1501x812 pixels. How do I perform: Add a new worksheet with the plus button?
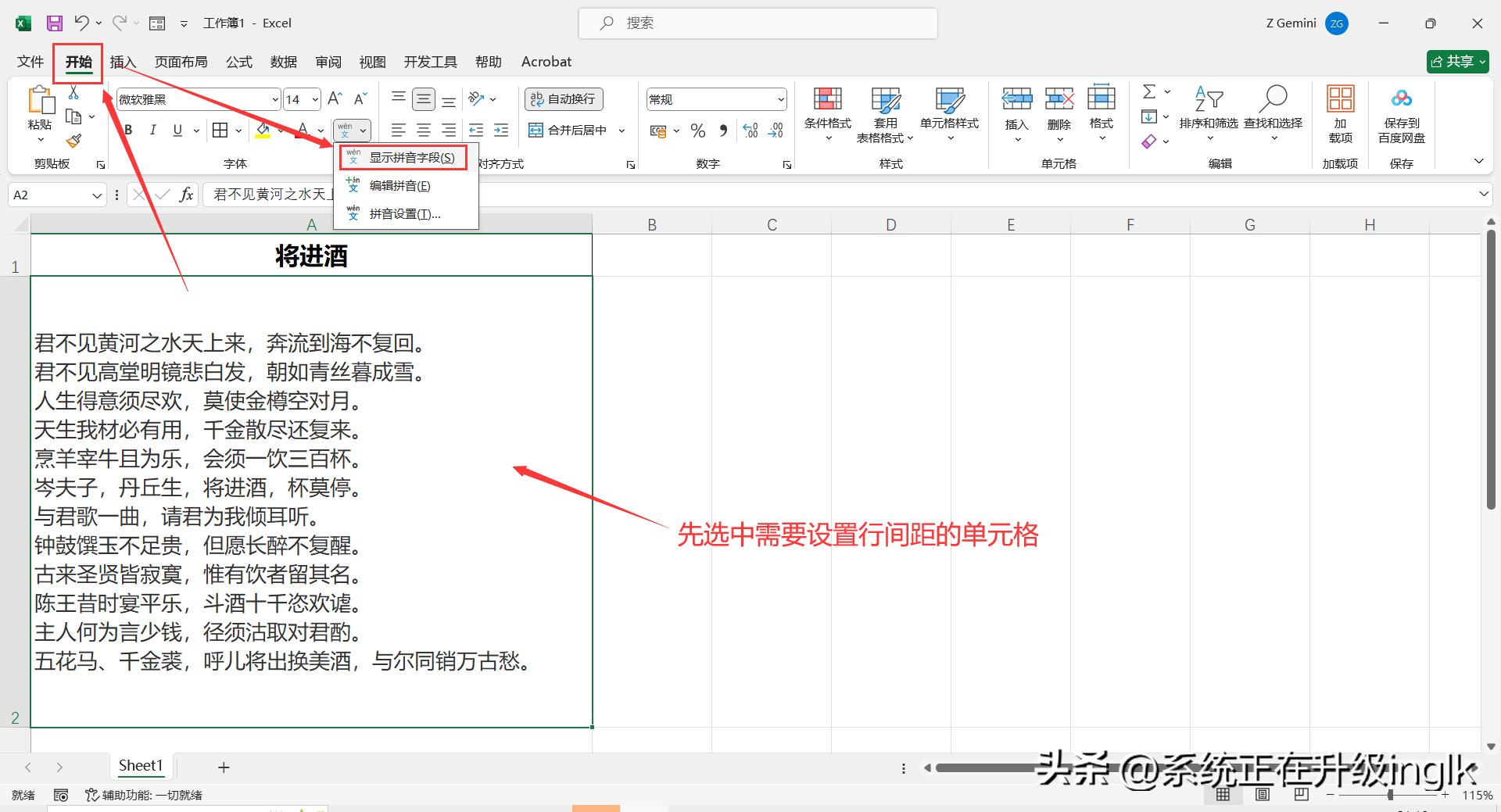pos(224,767)
